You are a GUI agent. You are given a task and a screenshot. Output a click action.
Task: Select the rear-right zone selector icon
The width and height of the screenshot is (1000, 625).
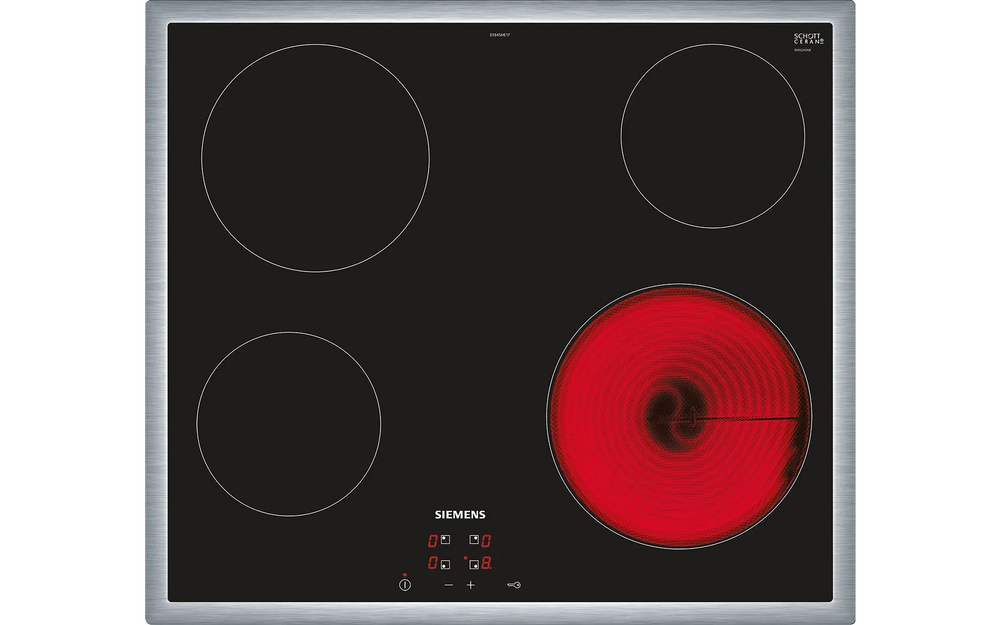tap(474, 540)
